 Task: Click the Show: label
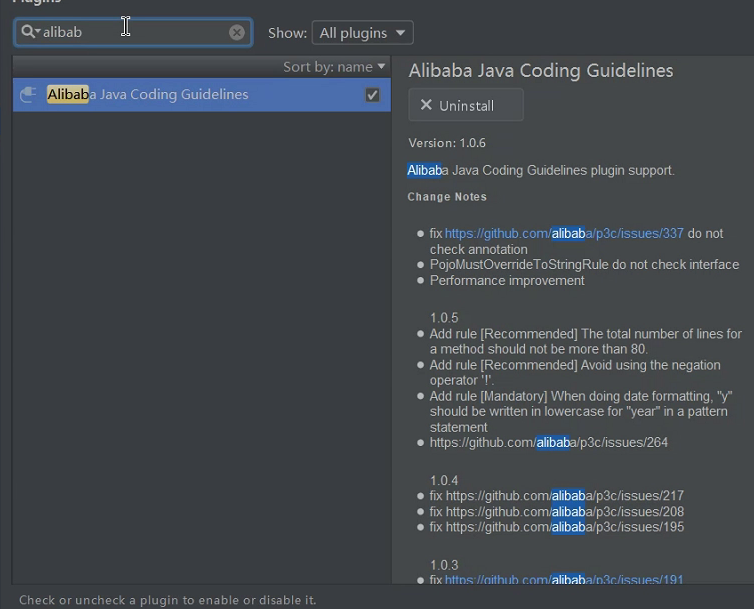[287, 33]
